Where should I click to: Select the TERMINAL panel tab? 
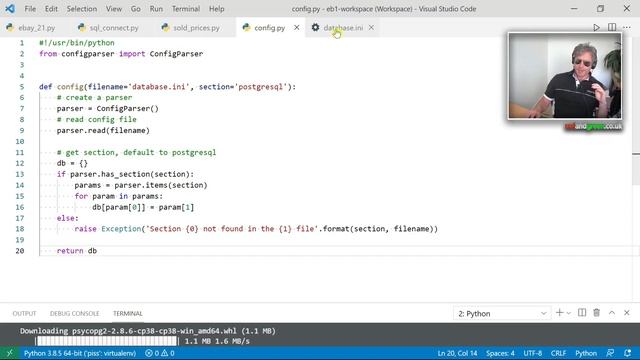click(x=128, y=313)
